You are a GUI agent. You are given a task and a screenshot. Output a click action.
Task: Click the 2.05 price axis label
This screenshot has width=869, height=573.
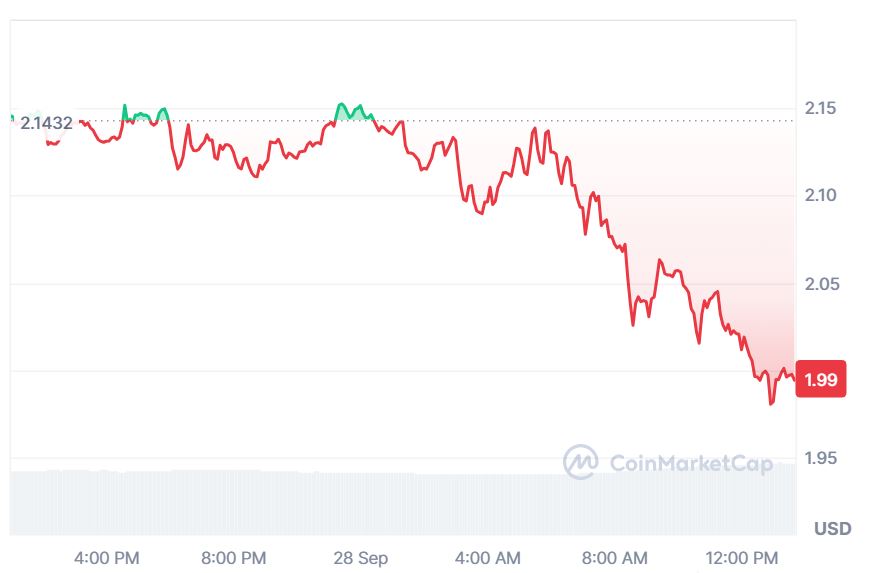tap(822, 284)
